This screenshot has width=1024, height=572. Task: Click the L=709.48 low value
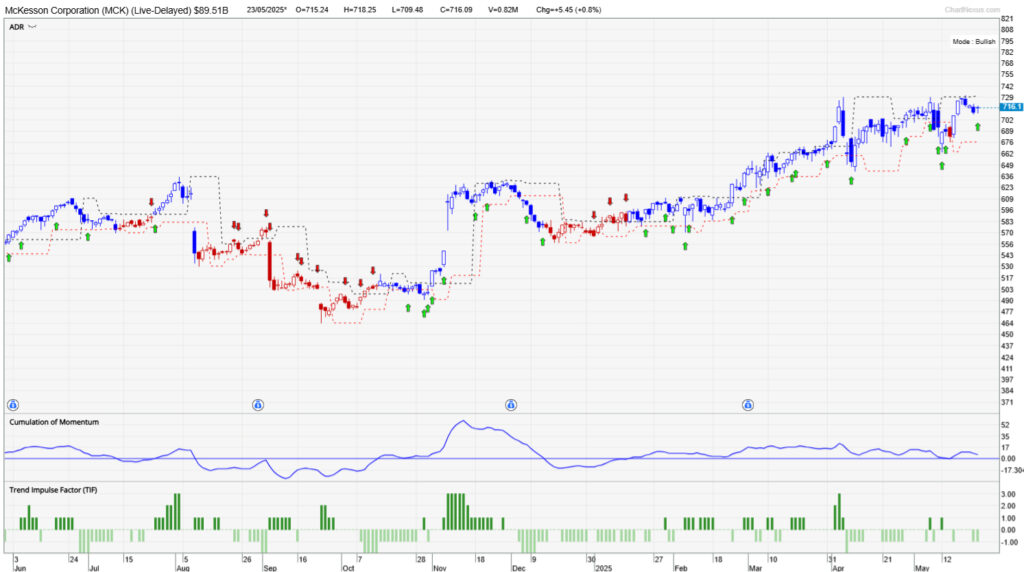tap(408, 10)
